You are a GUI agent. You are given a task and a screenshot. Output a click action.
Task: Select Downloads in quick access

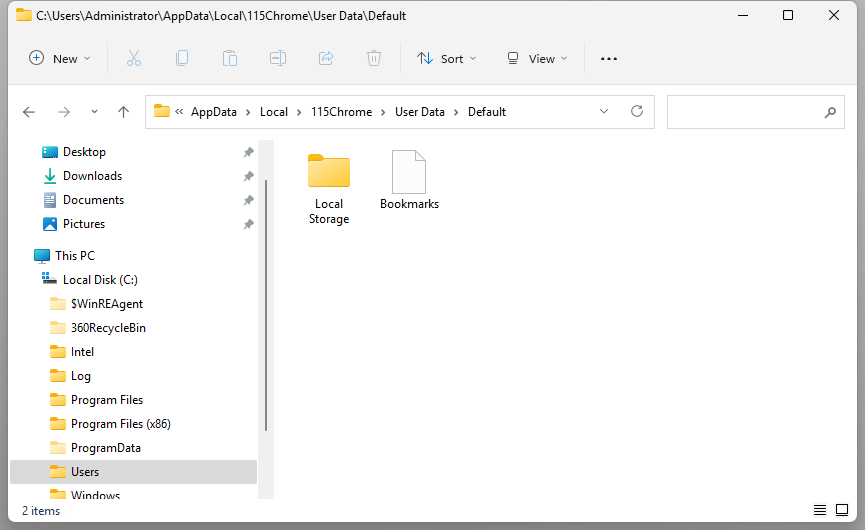click(92, 176)
